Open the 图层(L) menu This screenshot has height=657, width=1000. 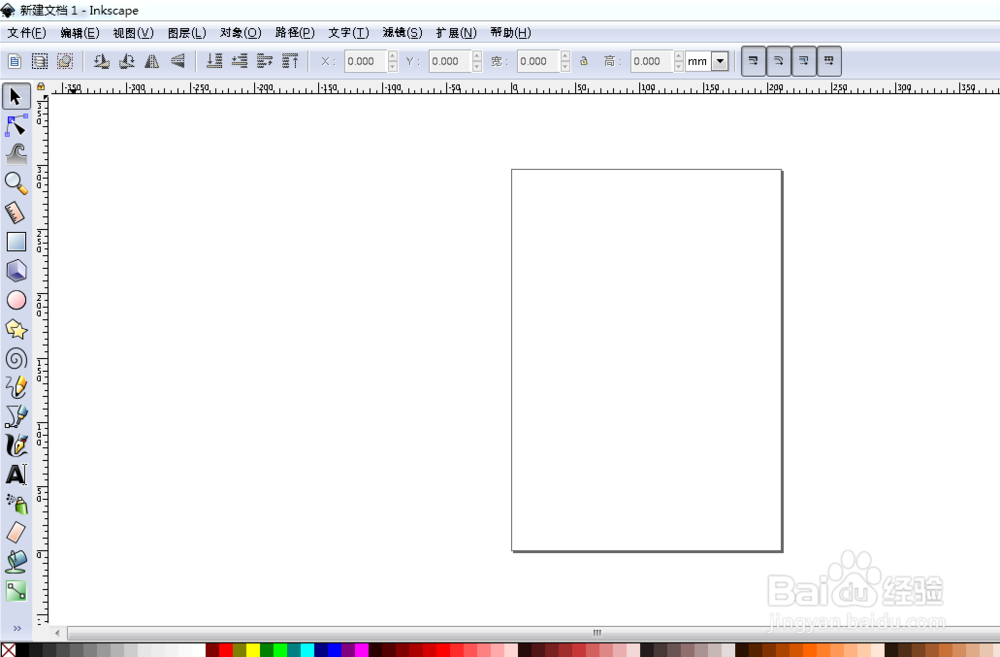(x=187, y=33)
